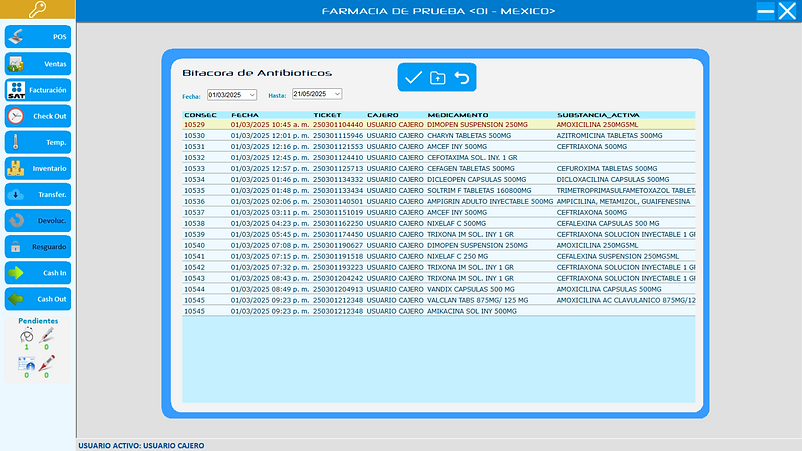Image resolution: width=802 pixels, height=451 pixels.
Task: Open the Ventas module
Action: click(x=38, y=64)
